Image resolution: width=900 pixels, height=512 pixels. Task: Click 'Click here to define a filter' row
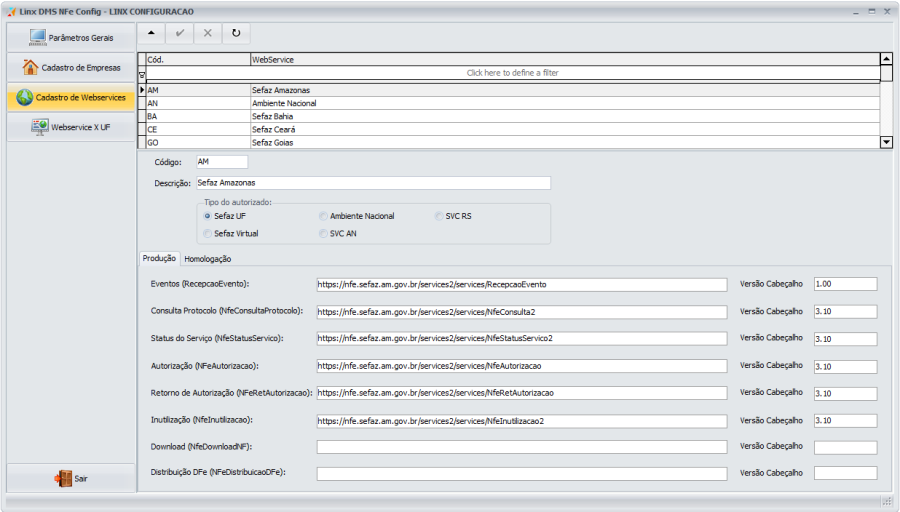(x=513, y=73)
